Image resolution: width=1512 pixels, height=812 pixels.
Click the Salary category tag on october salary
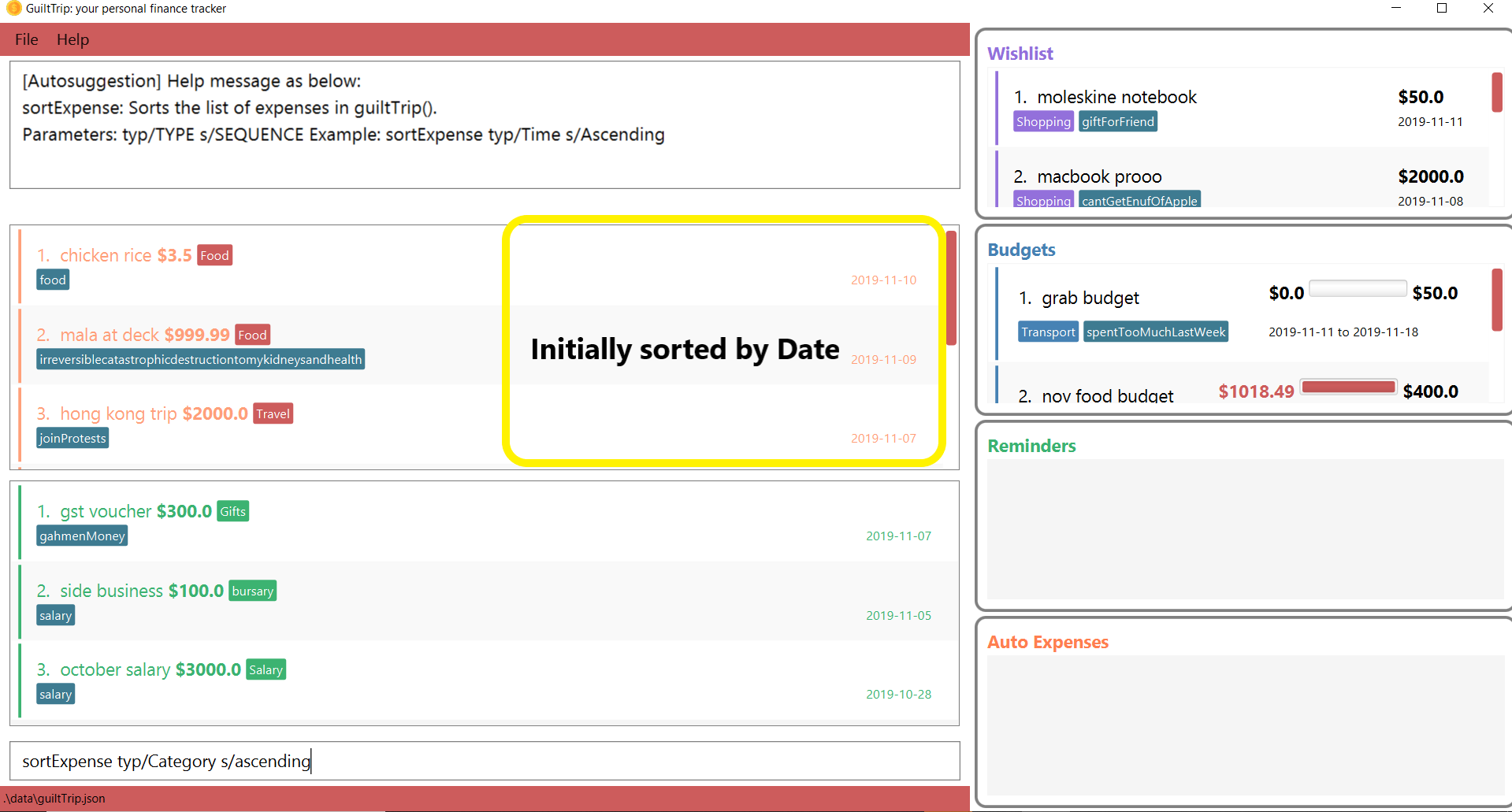(266, 669)
